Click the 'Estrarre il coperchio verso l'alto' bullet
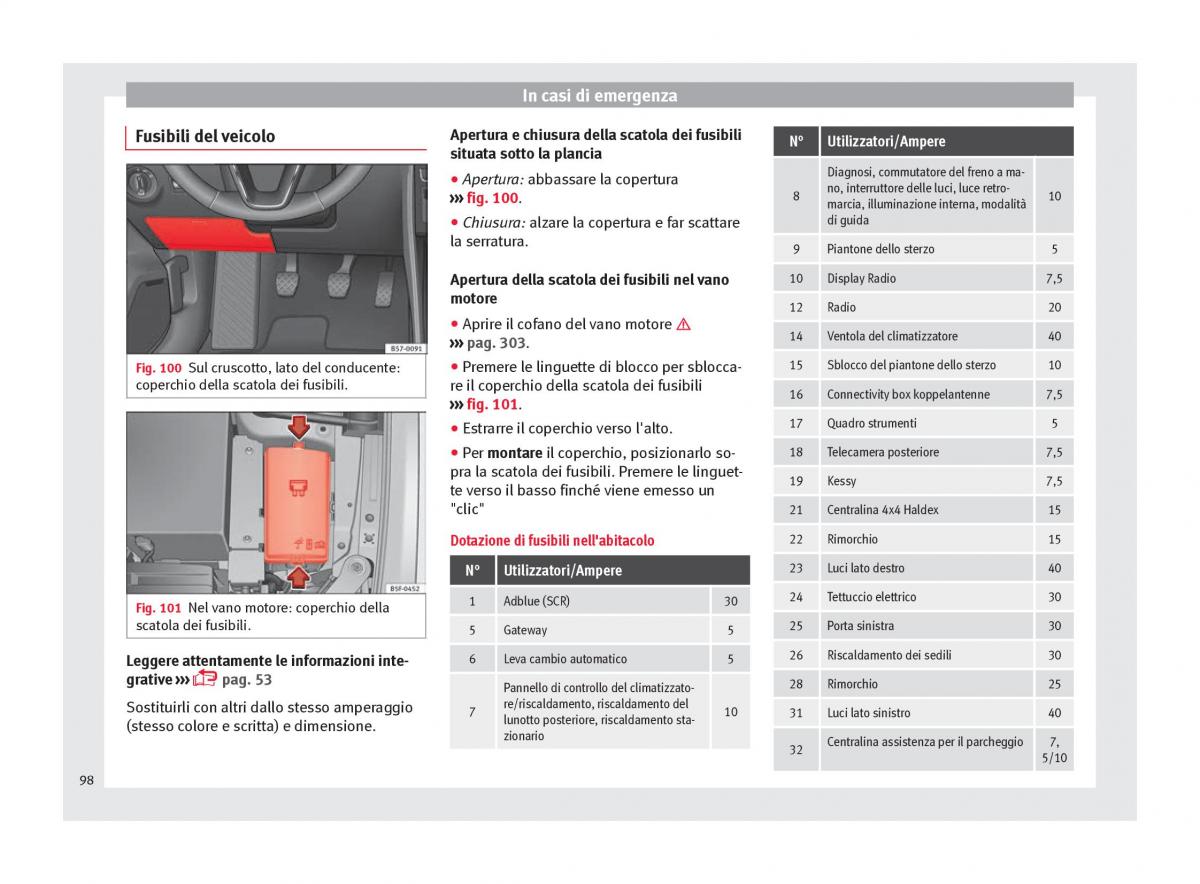This screenshot has height=884, width=1200. [x=562, y=428]
